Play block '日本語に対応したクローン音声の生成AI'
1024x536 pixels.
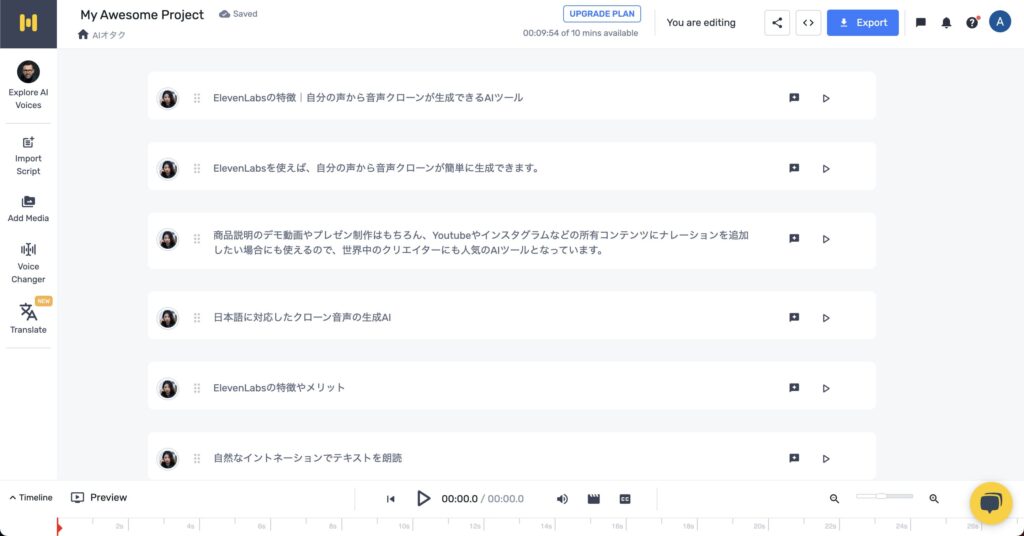coord(826,318)
